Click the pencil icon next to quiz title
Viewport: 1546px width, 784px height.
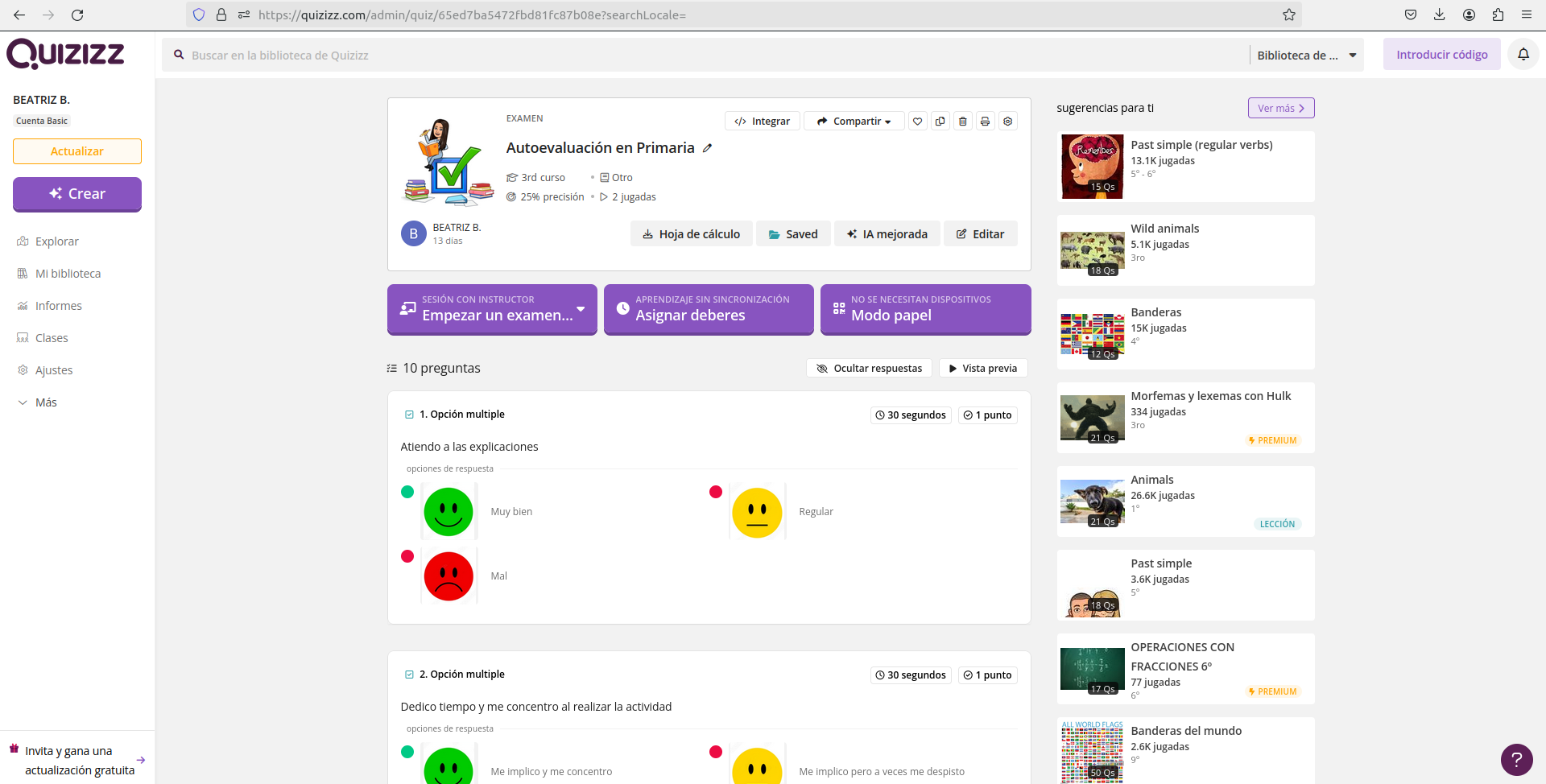(707, 148)
